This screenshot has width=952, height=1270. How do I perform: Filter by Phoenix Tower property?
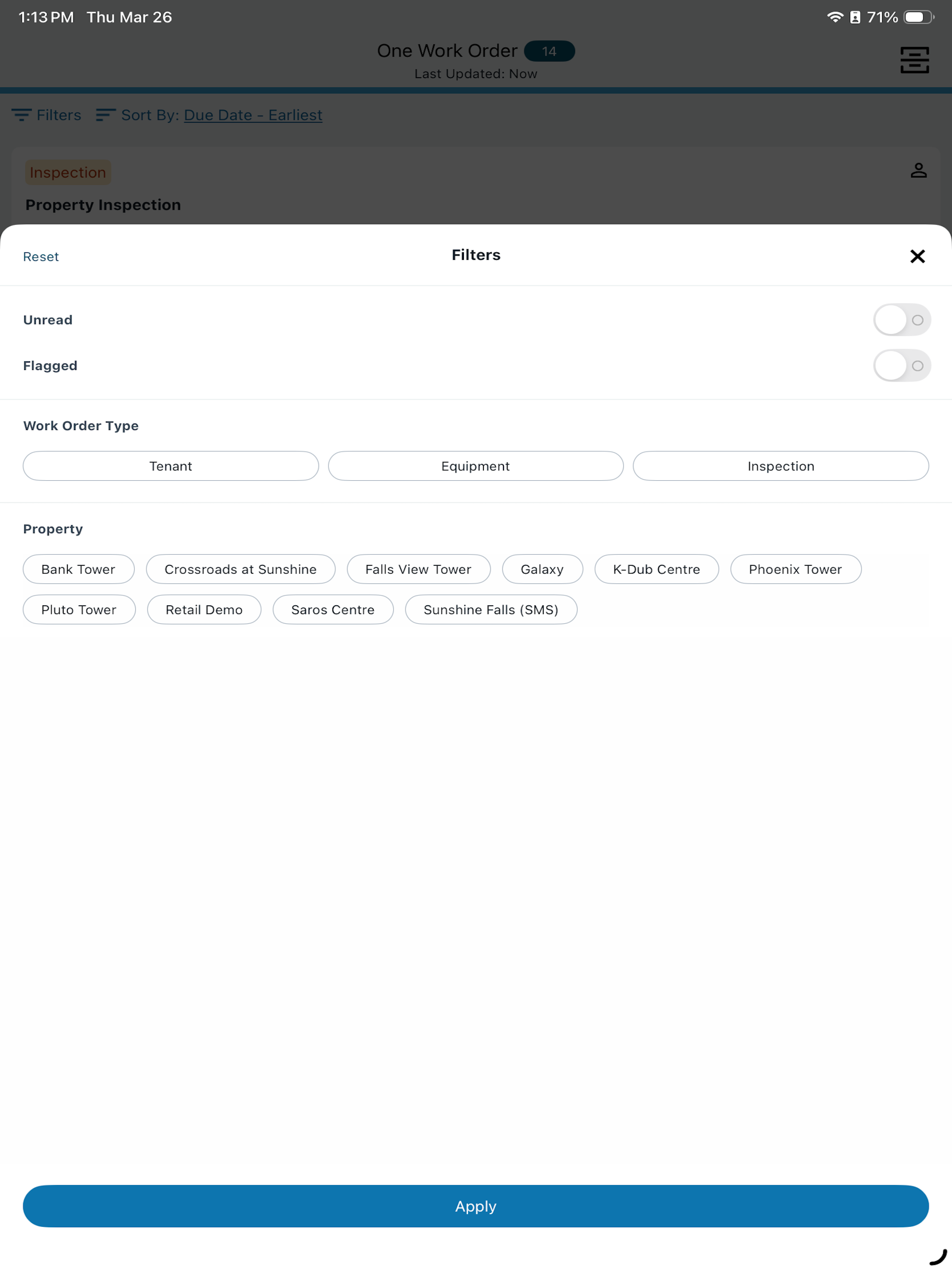coord(795,569)
